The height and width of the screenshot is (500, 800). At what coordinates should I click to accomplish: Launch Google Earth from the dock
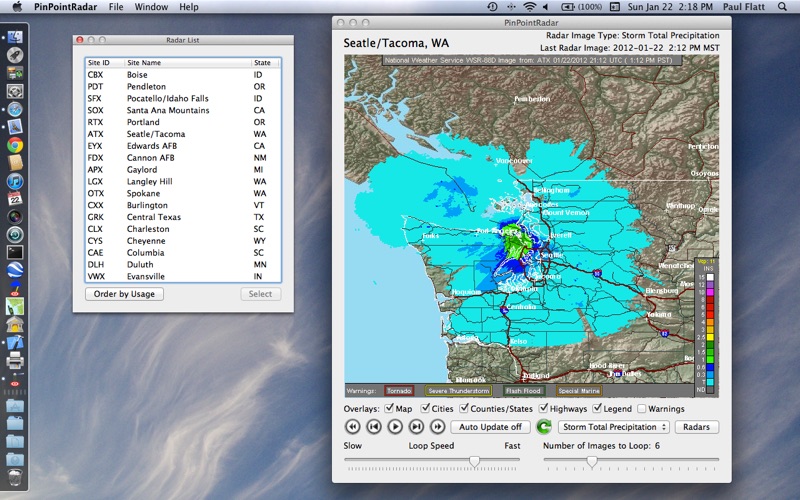pos(15,270)
